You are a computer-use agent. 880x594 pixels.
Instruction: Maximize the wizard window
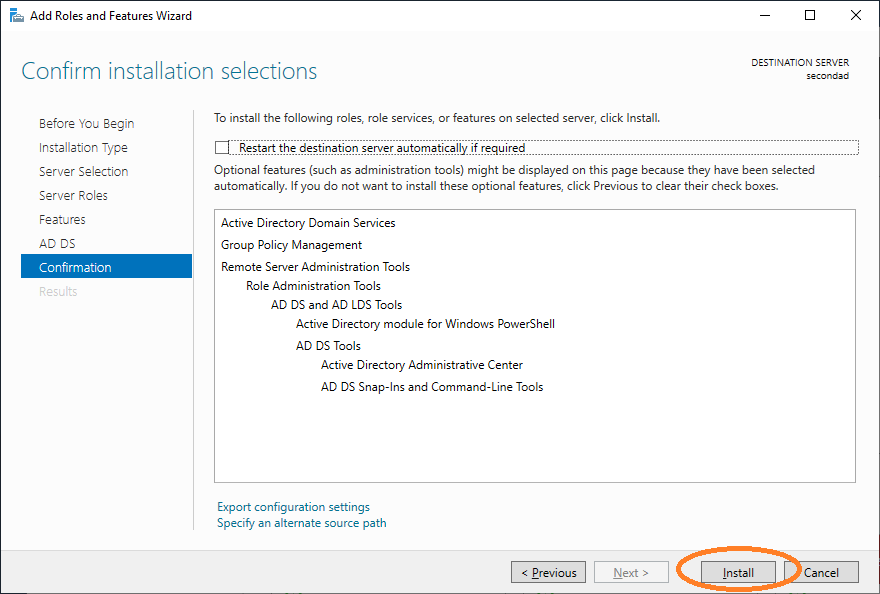pyautogui.click(x=810, y=15)
